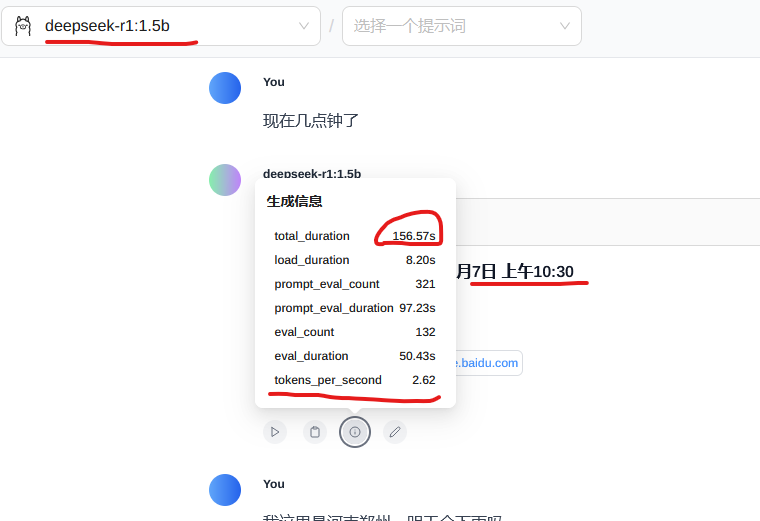Open the 选择一个提示词 prompt dropdown
760x521 pixels.
[462, 26]
